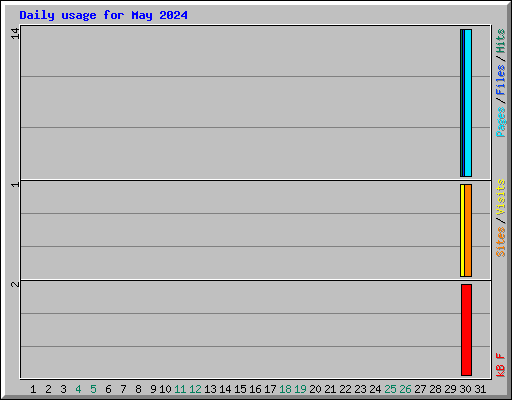Click the green day '25' axis label
Screen dimensions: 512x400
click(390, 389)
